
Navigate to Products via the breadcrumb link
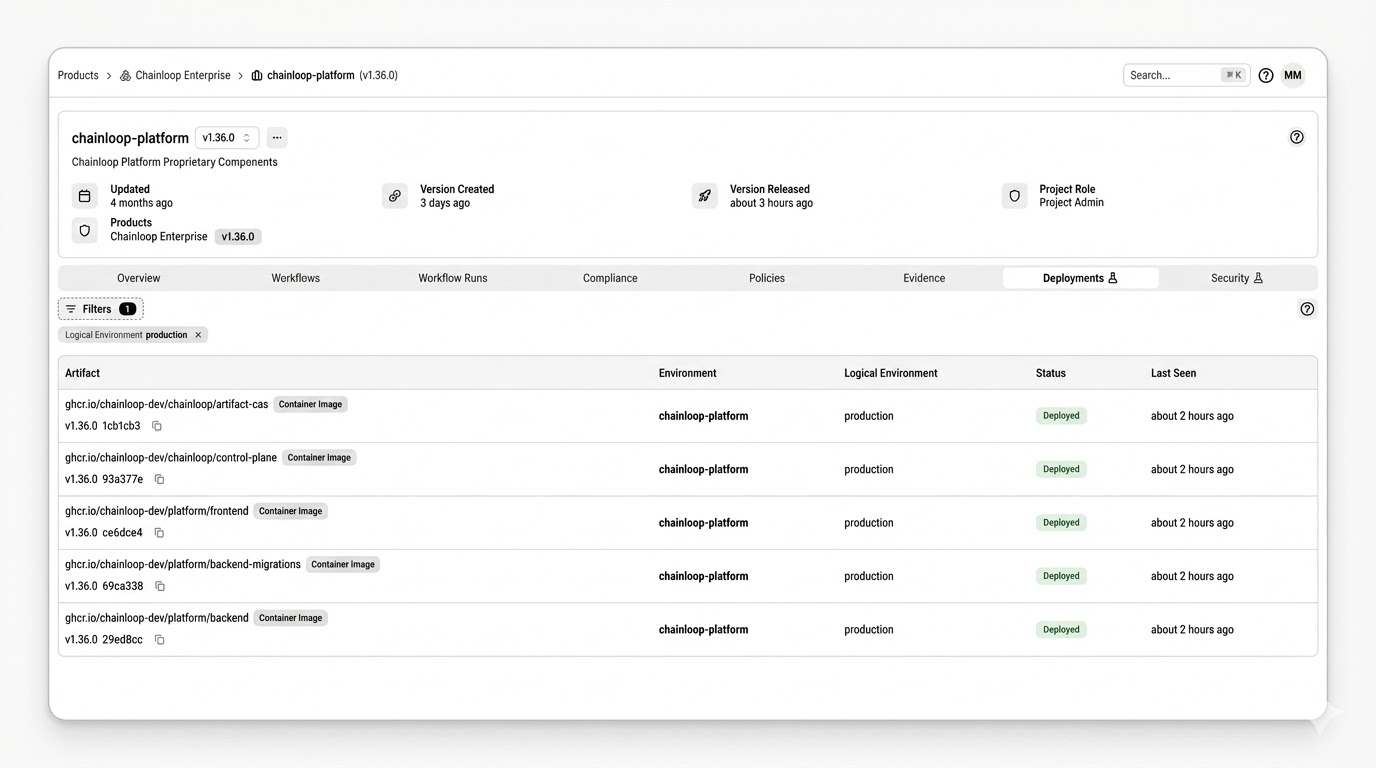78,75
